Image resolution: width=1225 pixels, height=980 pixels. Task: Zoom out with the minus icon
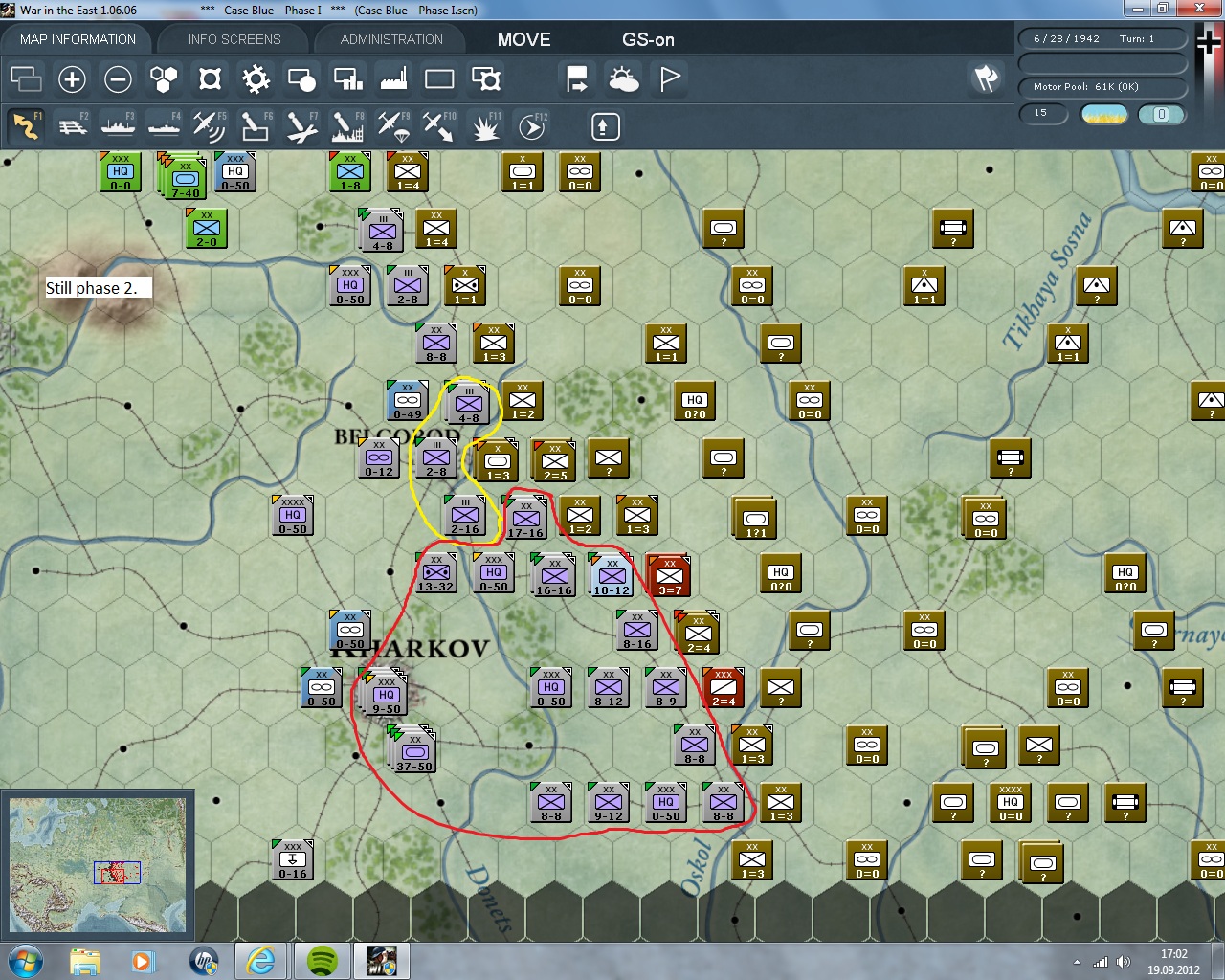pos(118,78)
